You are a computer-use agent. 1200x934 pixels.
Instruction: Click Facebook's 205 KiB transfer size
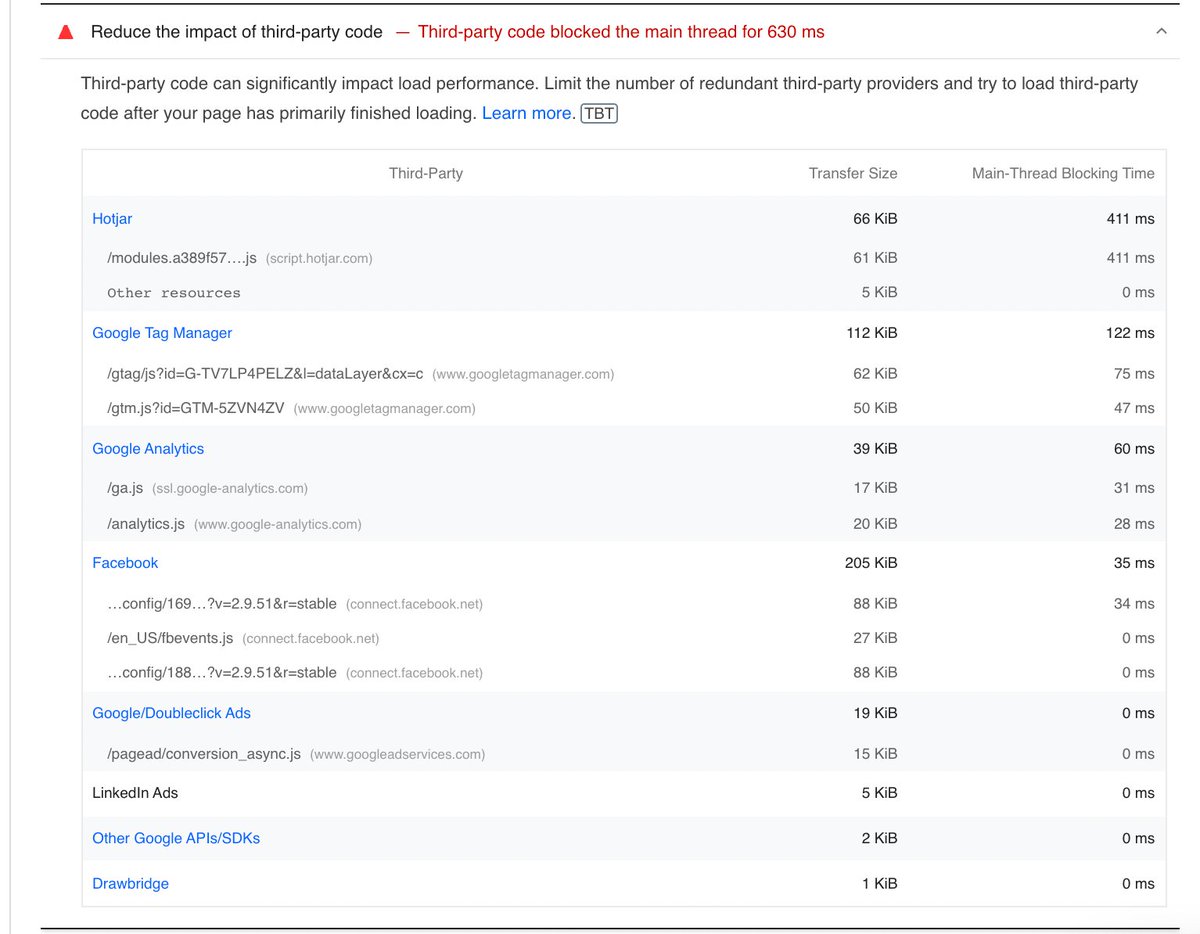pos(871,563)
